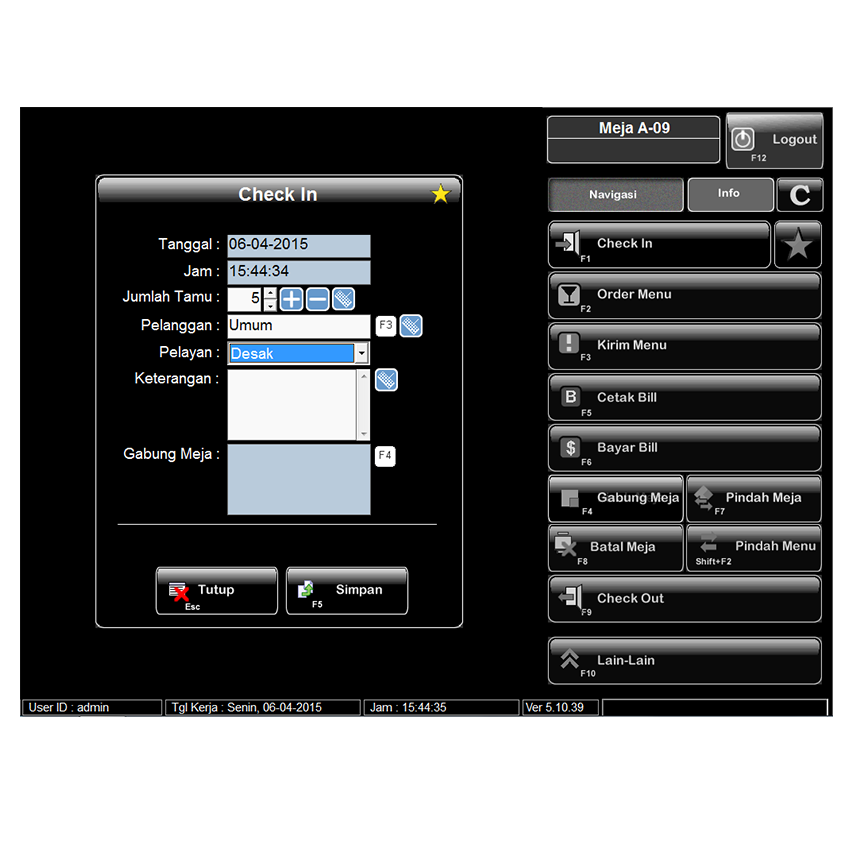The height and width of the screenshot is (850, 850).
Task: Log out using the Logout button
Action: tap(774, 141)
